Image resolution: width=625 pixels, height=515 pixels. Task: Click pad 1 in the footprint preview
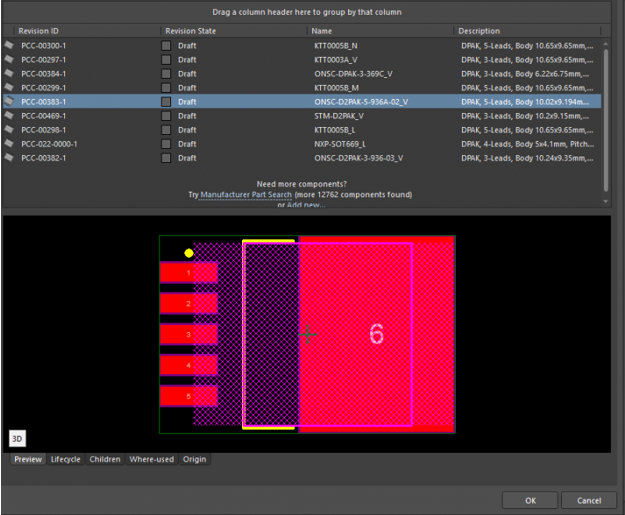coord(189,273)
